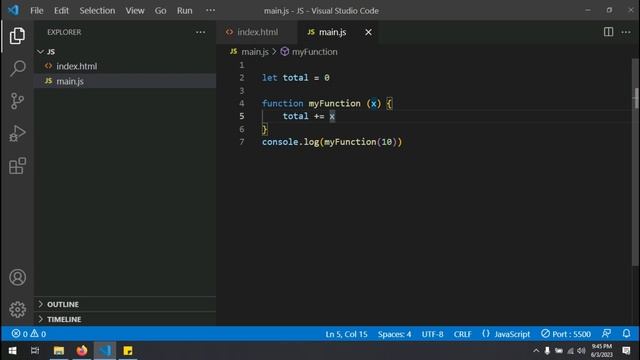Viewport: 640px width, 360px height.
Task: Select main.js in the Explorer tree
Action: pyautogui.click(x=125, y=81)
